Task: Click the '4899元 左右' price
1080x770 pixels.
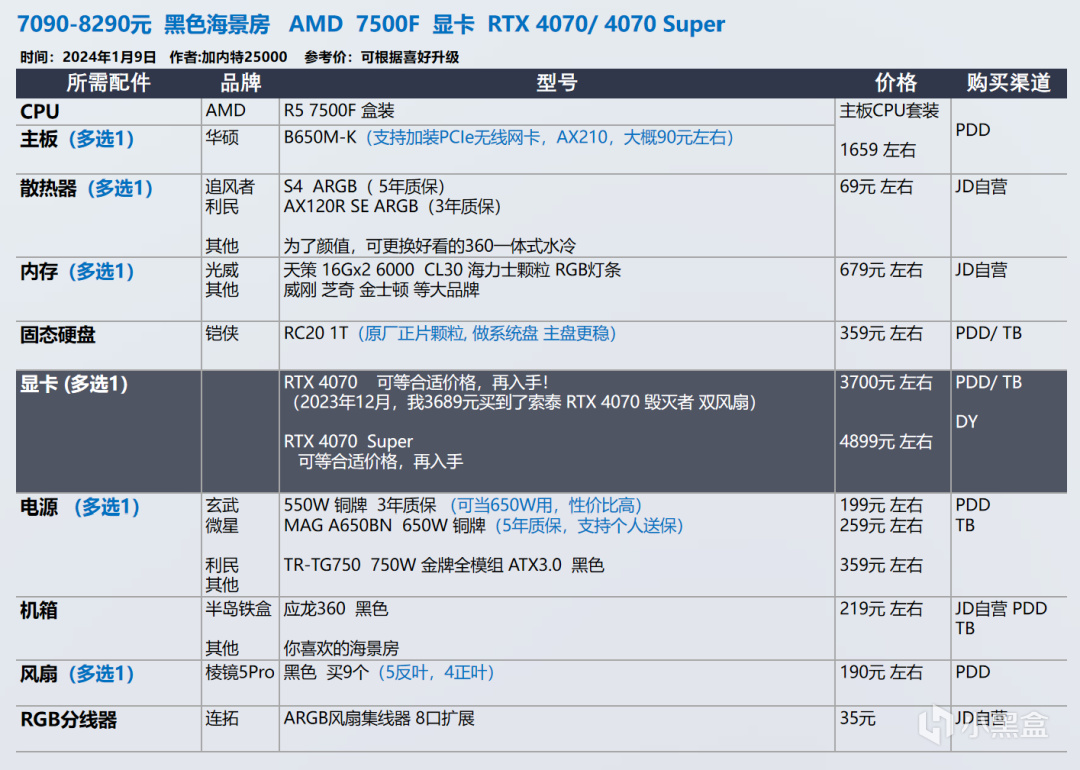Action: [886, 441]
